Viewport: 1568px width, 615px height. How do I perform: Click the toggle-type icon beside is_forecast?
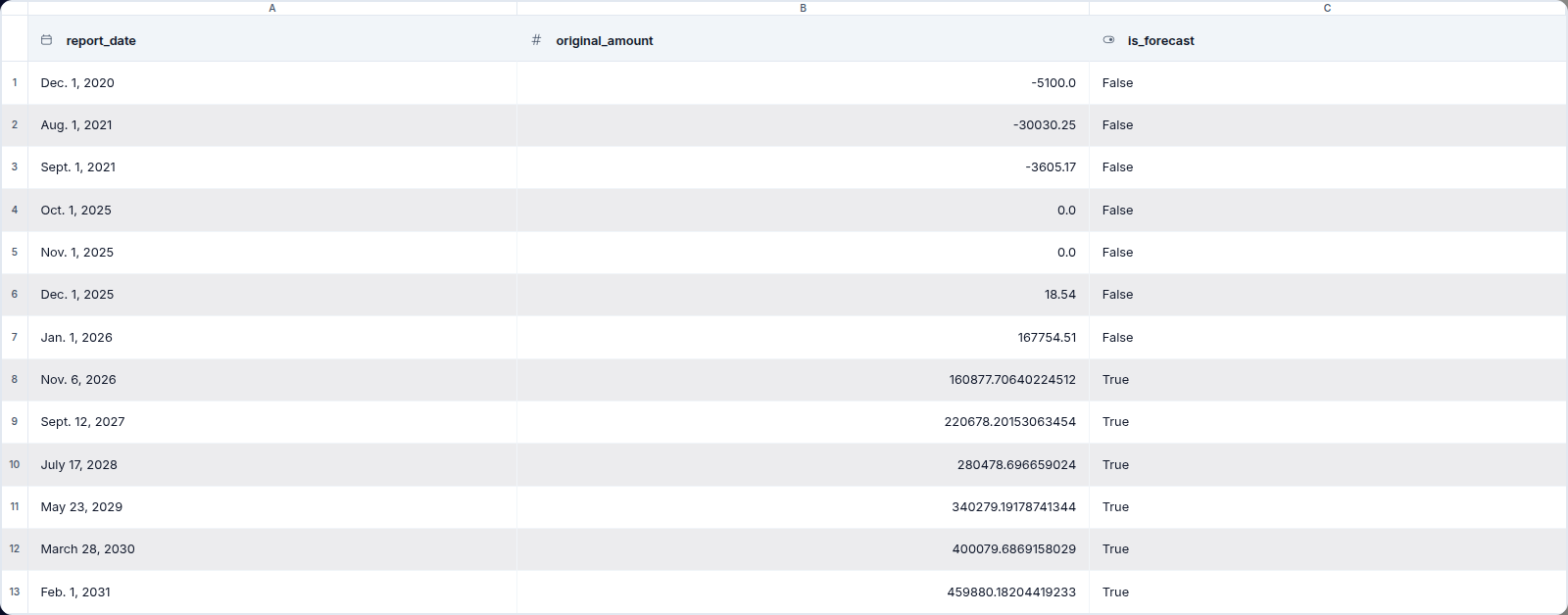point(1108,40)
